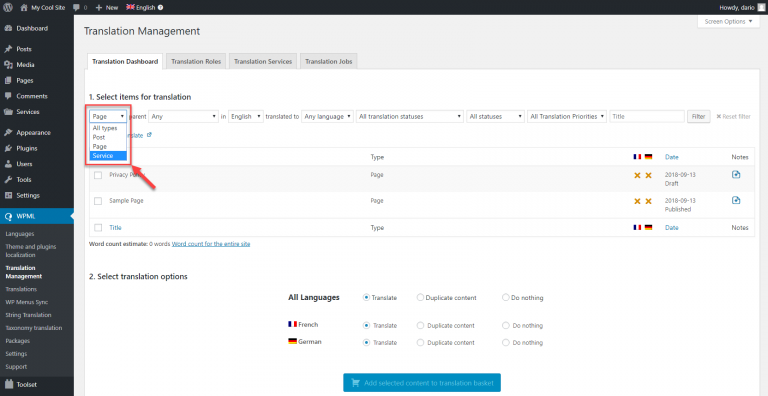Click the help question icon beside English

click(161, 7)
